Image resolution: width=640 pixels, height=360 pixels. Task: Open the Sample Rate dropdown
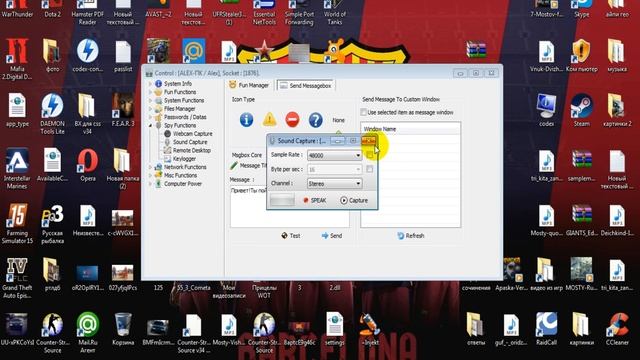(334, 155)
